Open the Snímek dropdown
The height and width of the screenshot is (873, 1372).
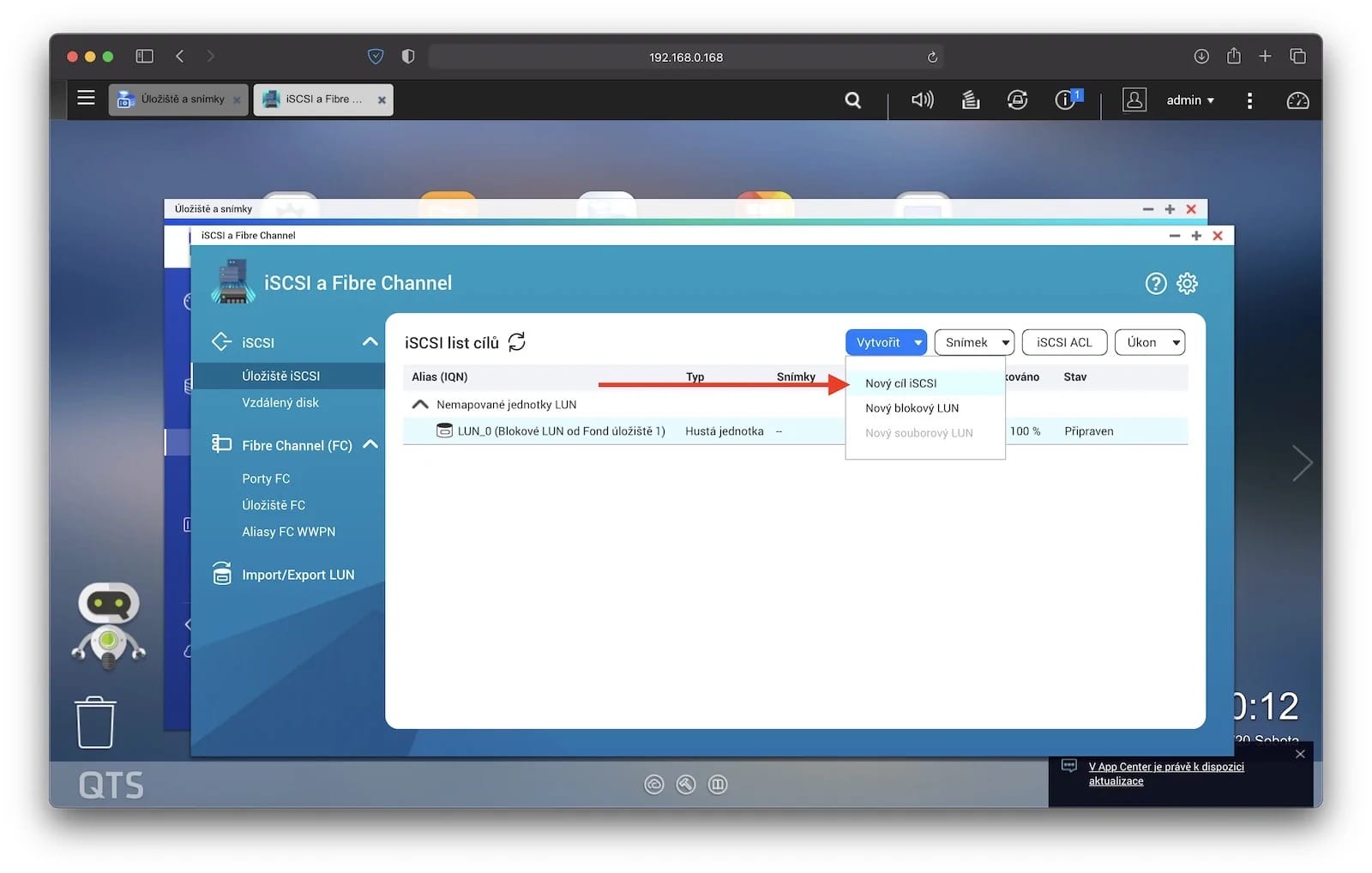[x=974, y=342]
